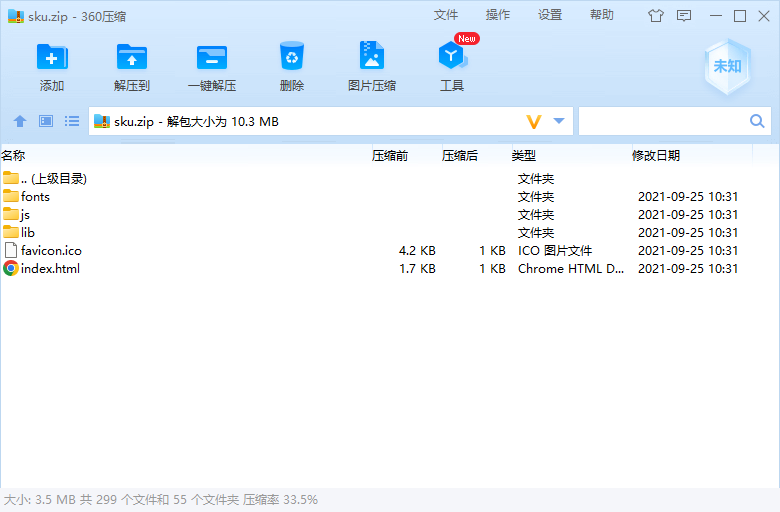780x512 pixels.
Task: Select the fonts folder
Action: (35, 196)
